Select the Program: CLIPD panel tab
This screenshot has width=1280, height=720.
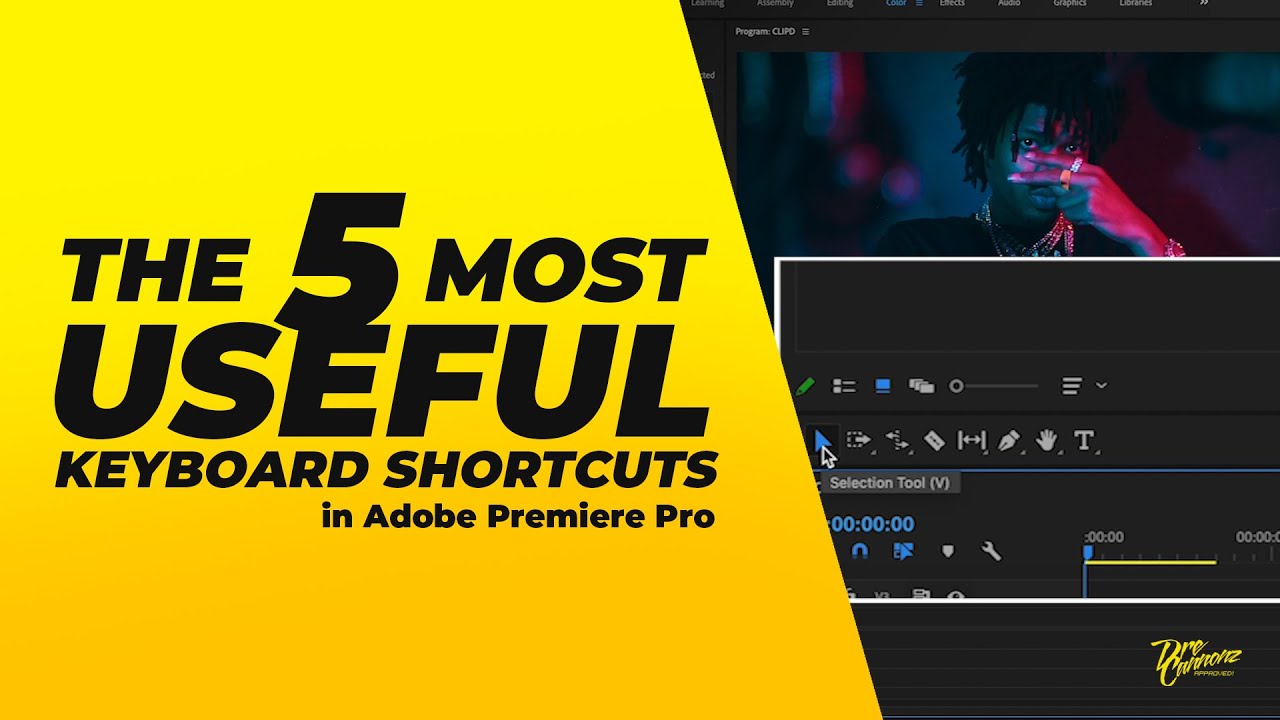[x=765, y=32]
